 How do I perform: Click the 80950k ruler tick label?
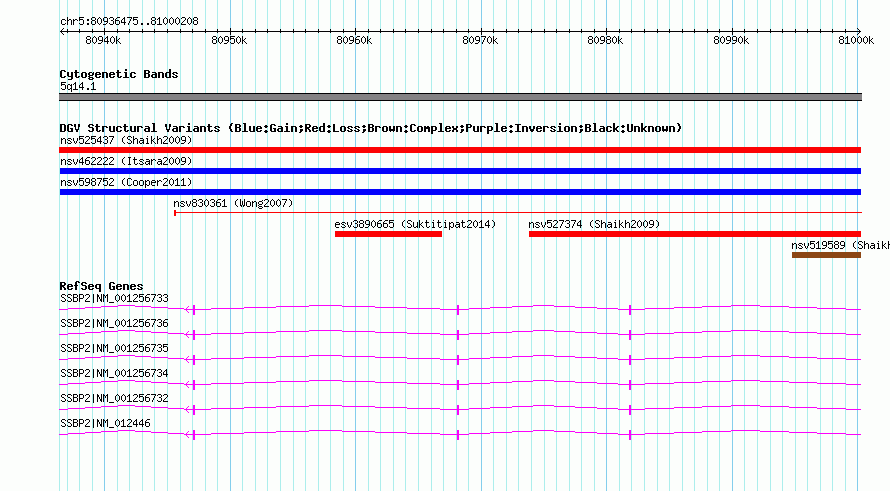tap(229, 40)
